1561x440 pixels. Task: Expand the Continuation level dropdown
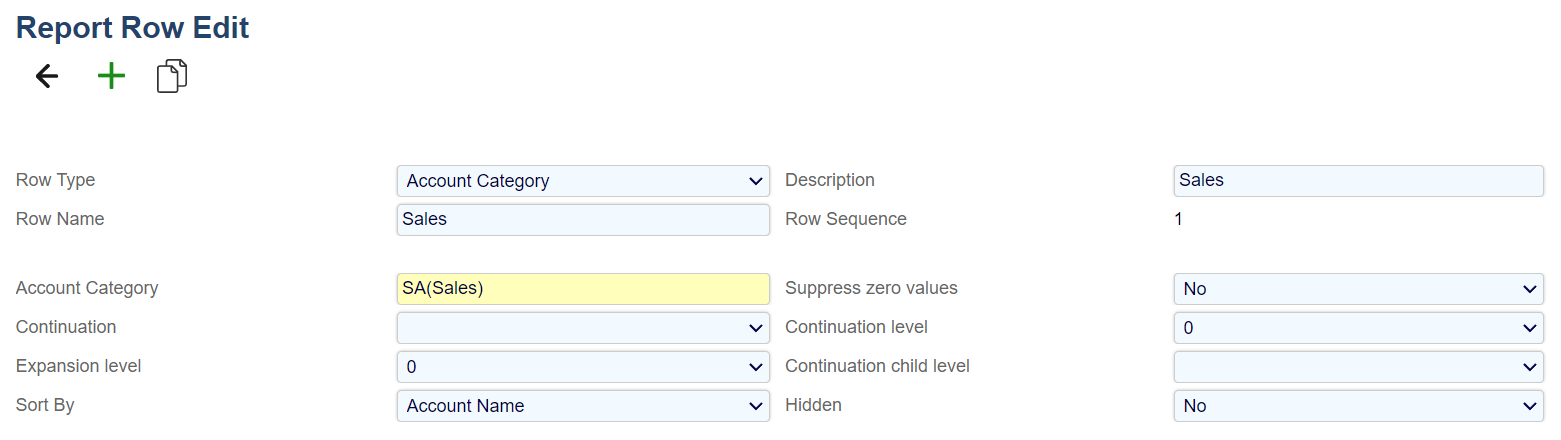tap(1358, 328)
